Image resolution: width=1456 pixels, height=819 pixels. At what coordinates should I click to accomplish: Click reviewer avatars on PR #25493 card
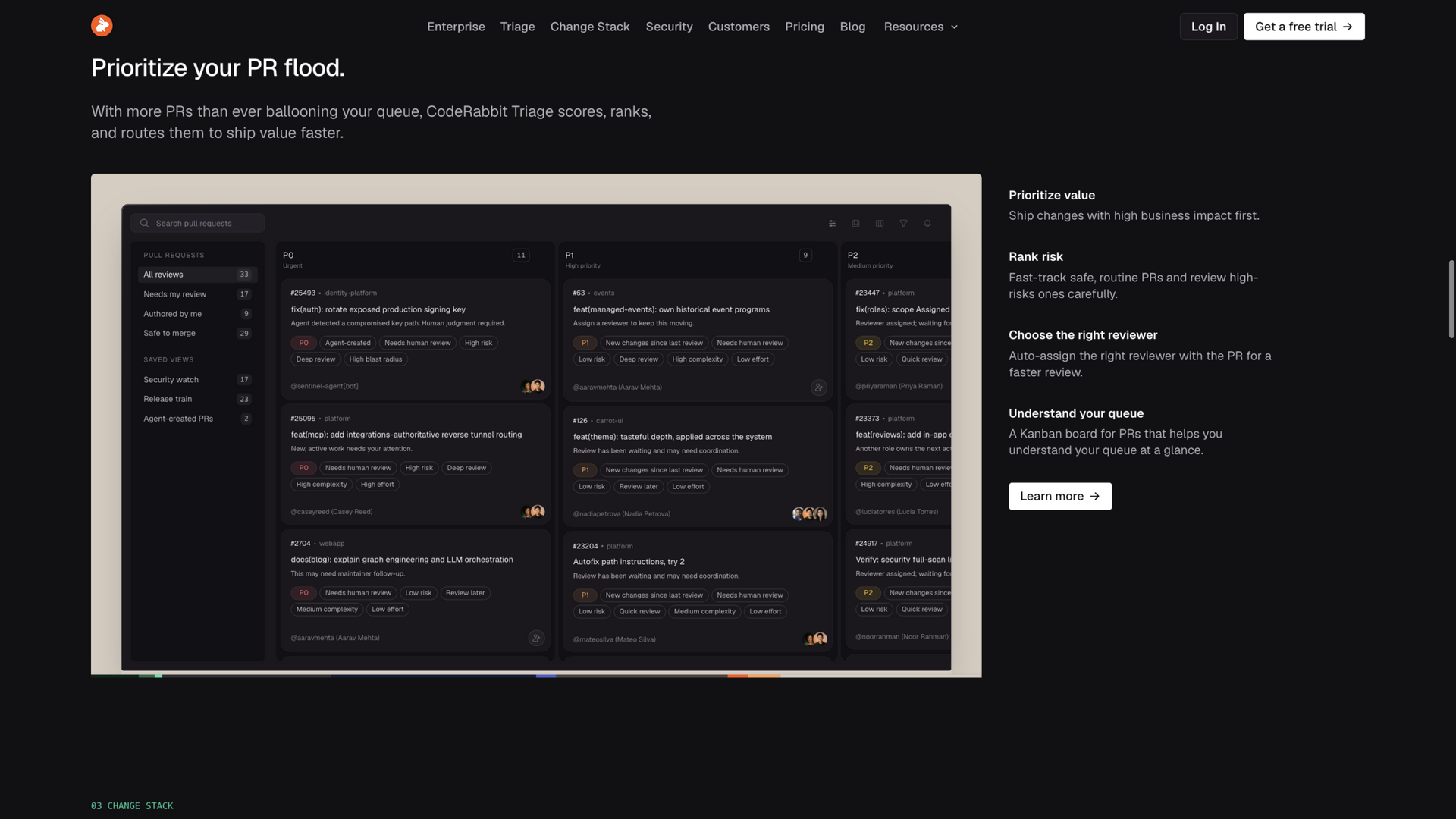click(x=533, y=386)
